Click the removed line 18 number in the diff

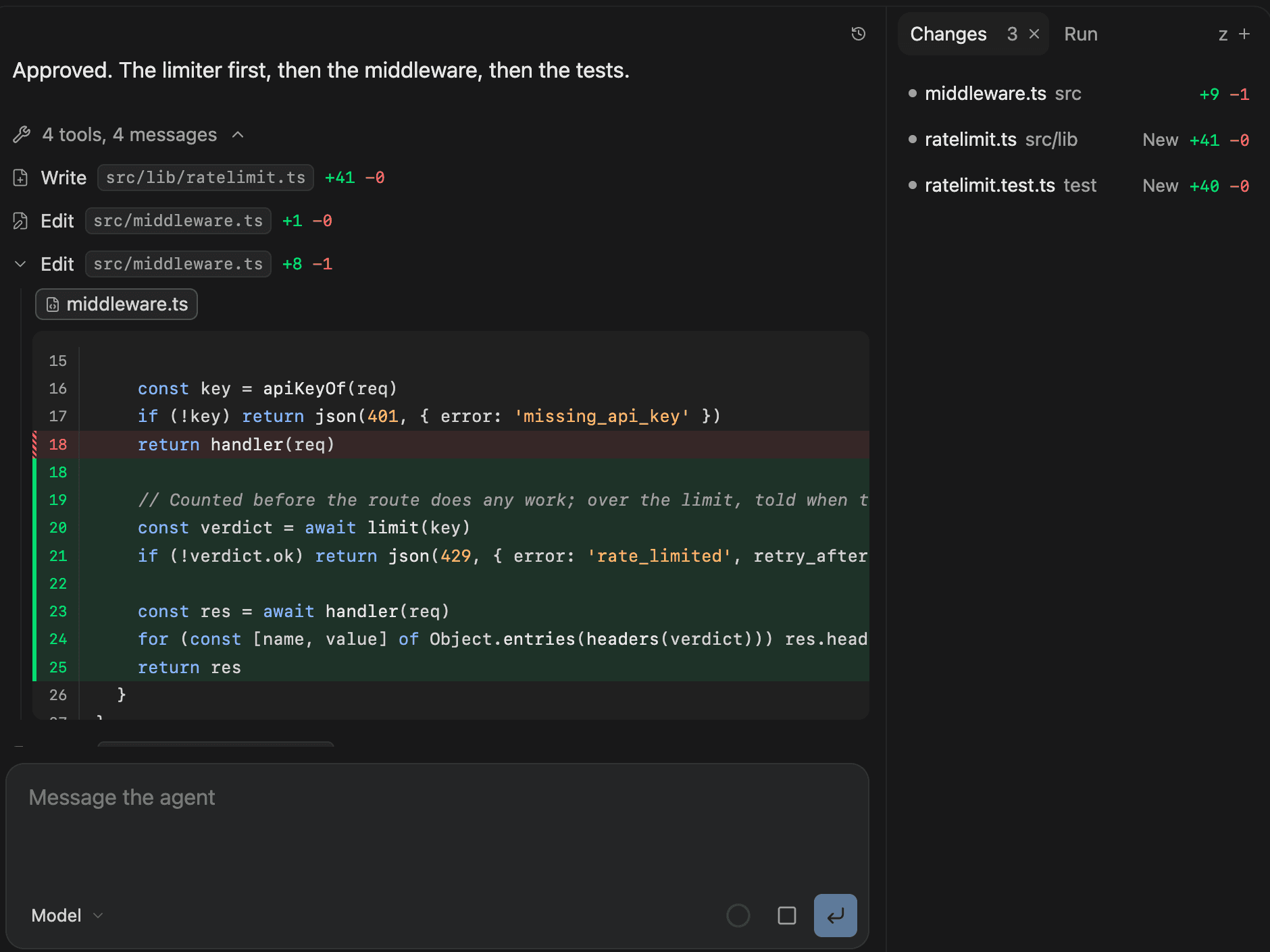(x=58, y=445)
